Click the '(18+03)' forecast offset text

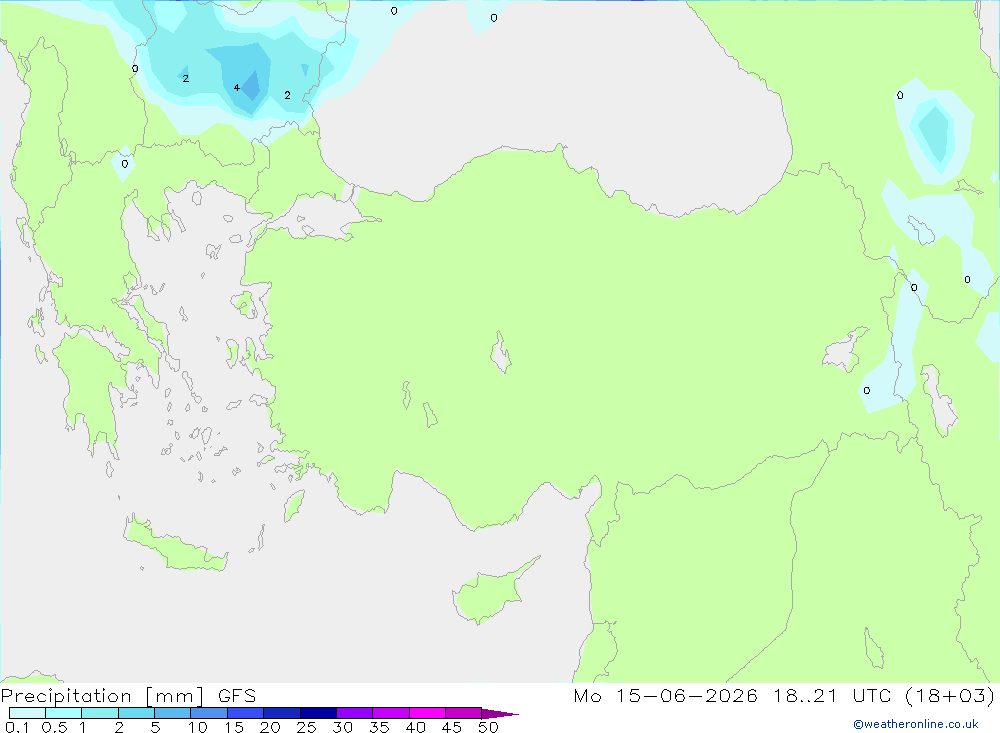point(950,696)
